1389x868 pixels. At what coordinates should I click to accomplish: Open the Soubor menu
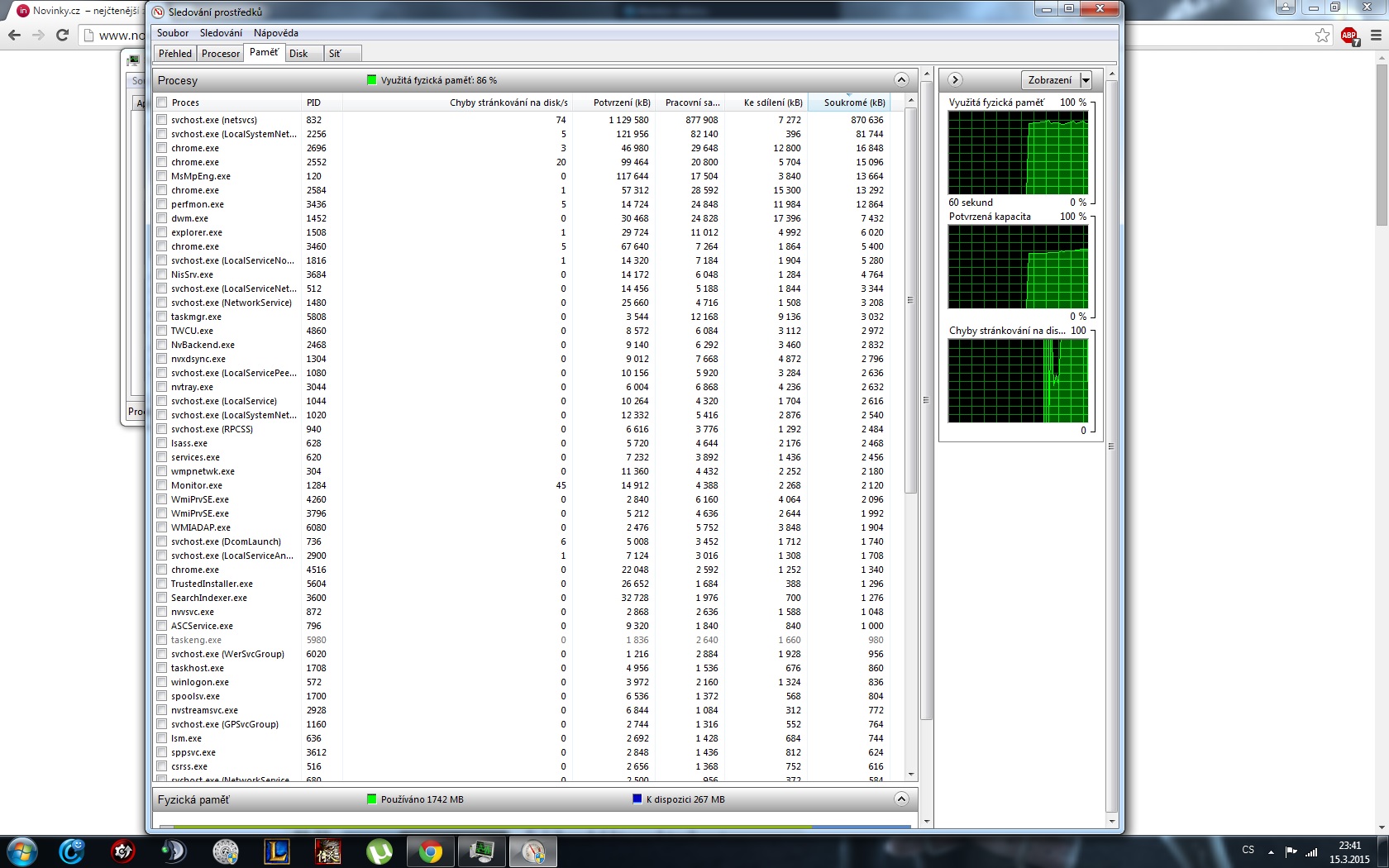pyautogui.click(x=173, y=33)
